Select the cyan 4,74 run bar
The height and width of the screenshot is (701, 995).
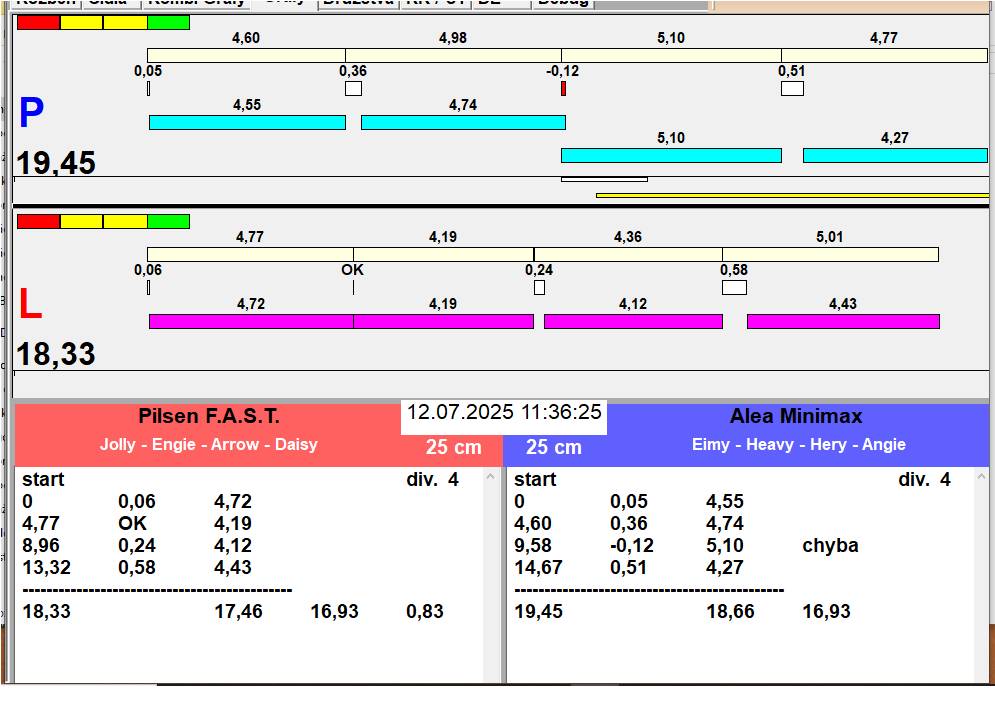[x=463, y=122]
